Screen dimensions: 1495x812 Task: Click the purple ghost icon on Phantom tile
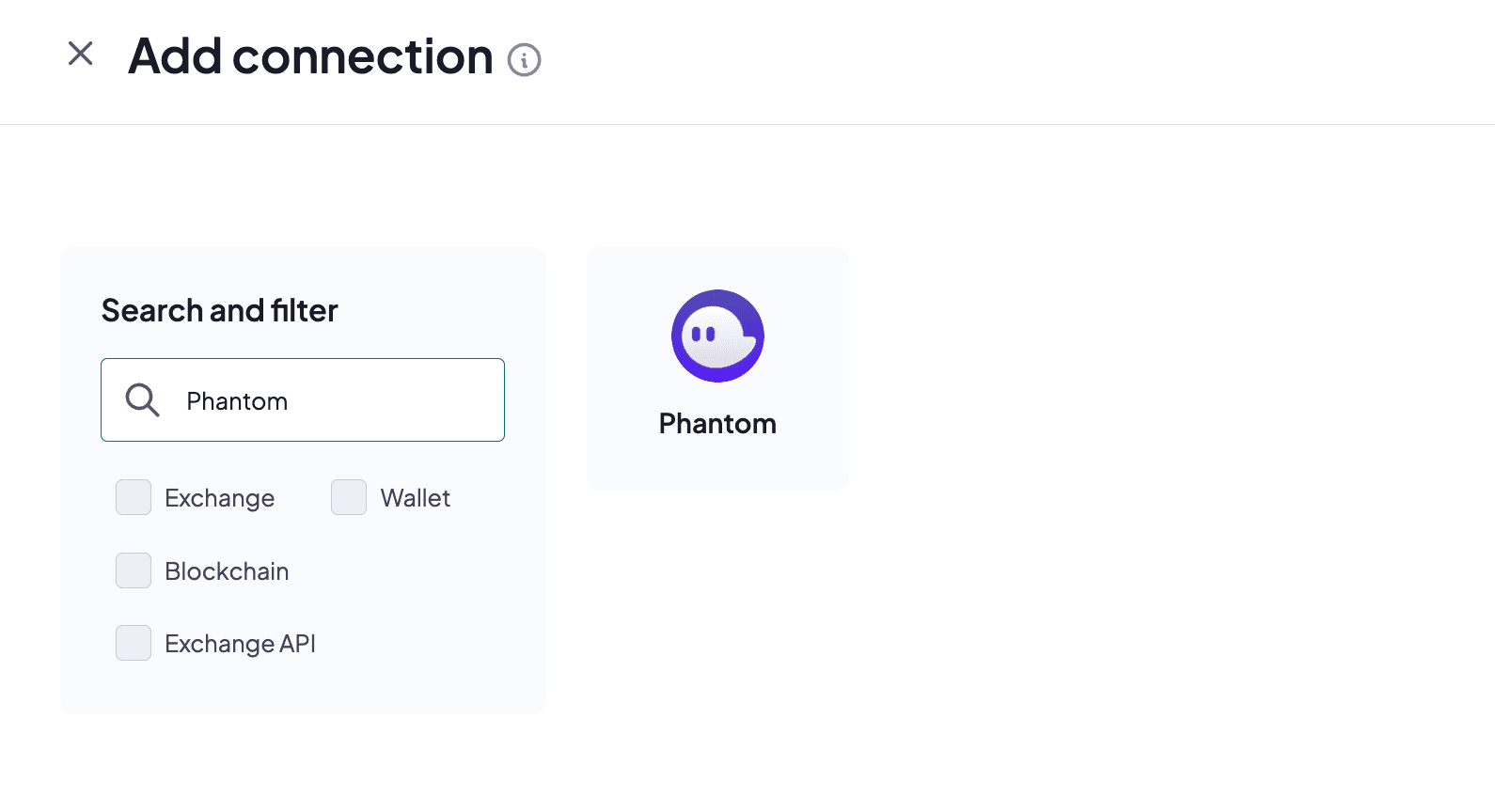(717, 336)
